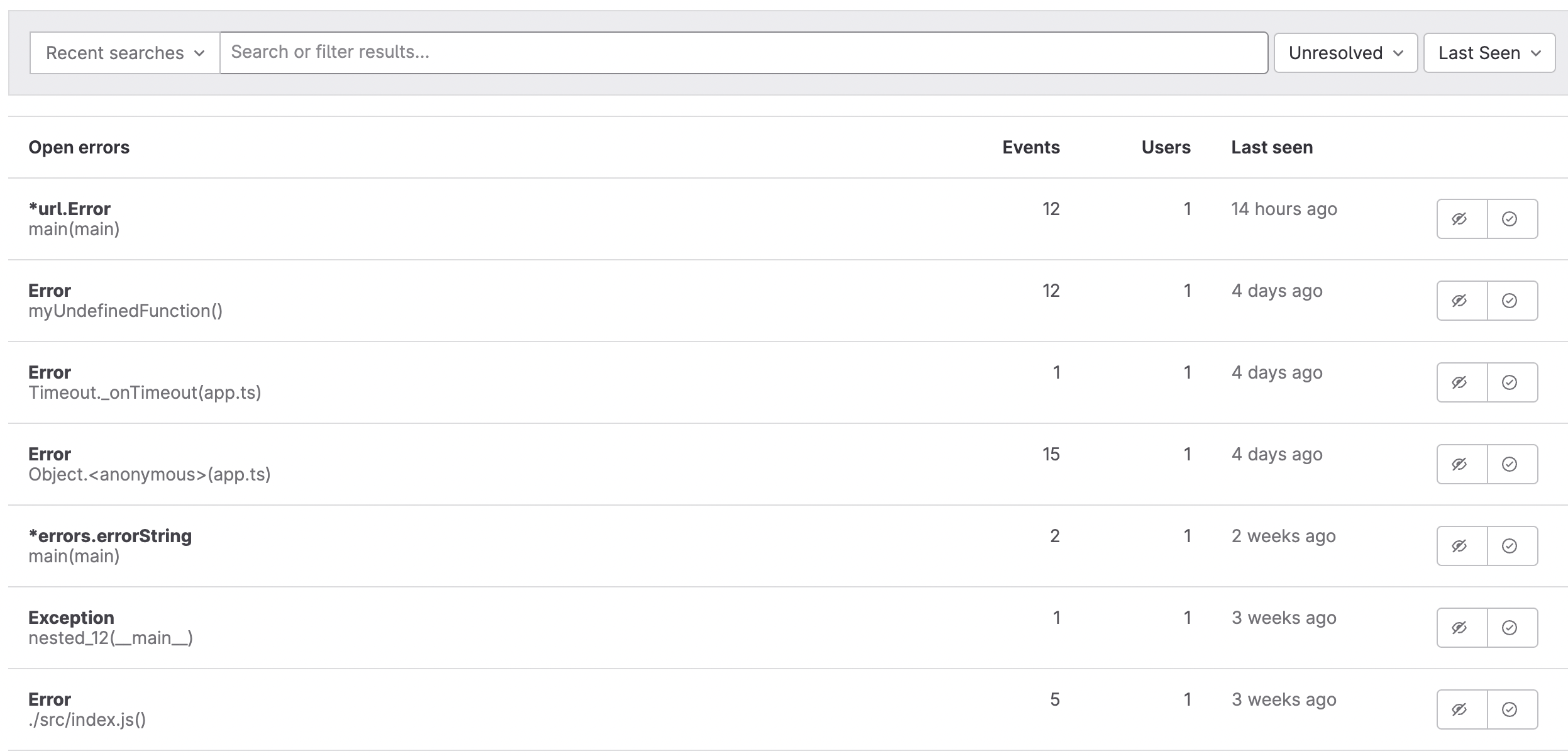Open the Recent searches dropdown
The width and height of the screenshot is (1568, 756).
coord(124,53)
